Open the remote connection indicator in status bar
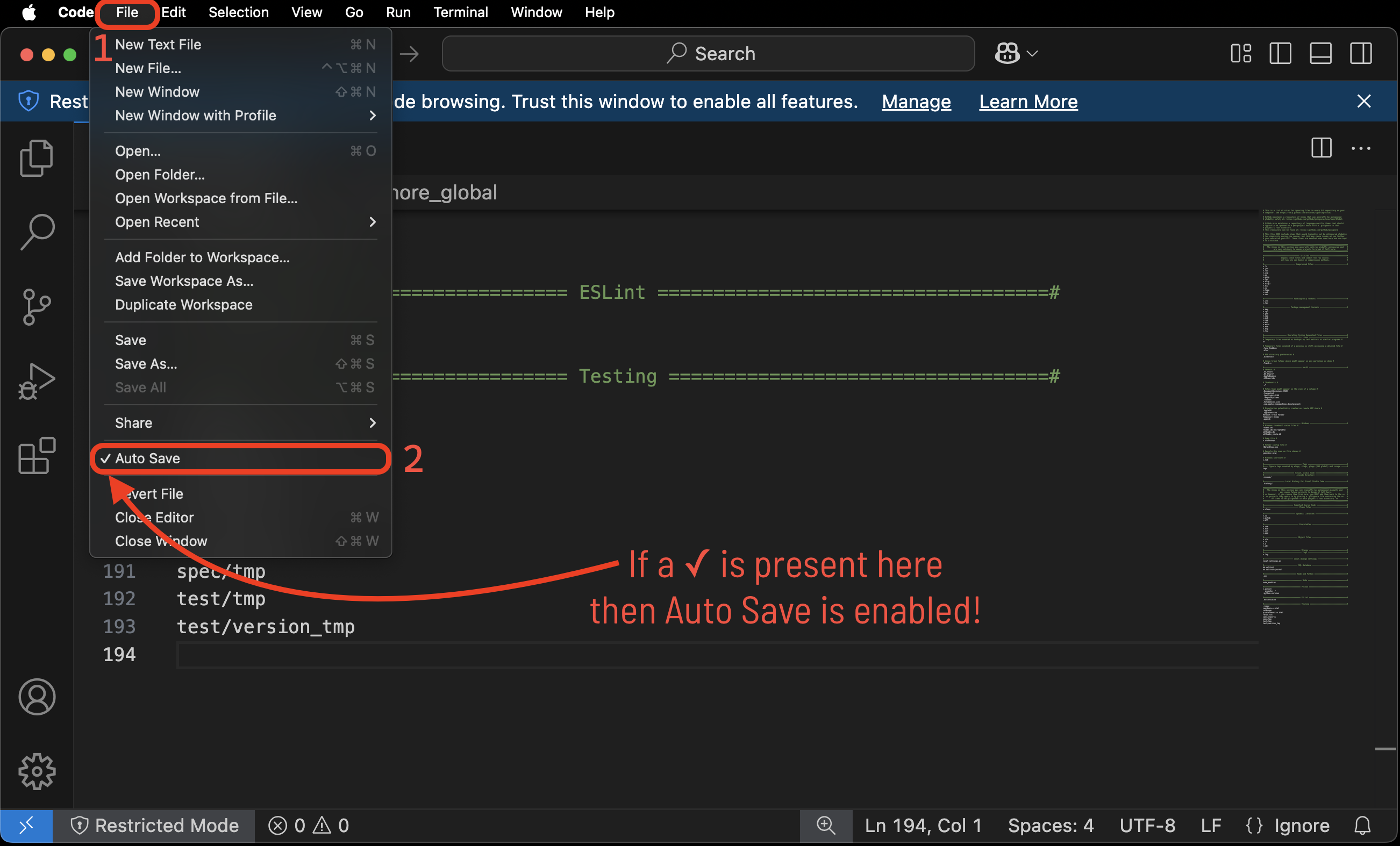This screenshot has width=1400, height=846. (x=26, y=826)
